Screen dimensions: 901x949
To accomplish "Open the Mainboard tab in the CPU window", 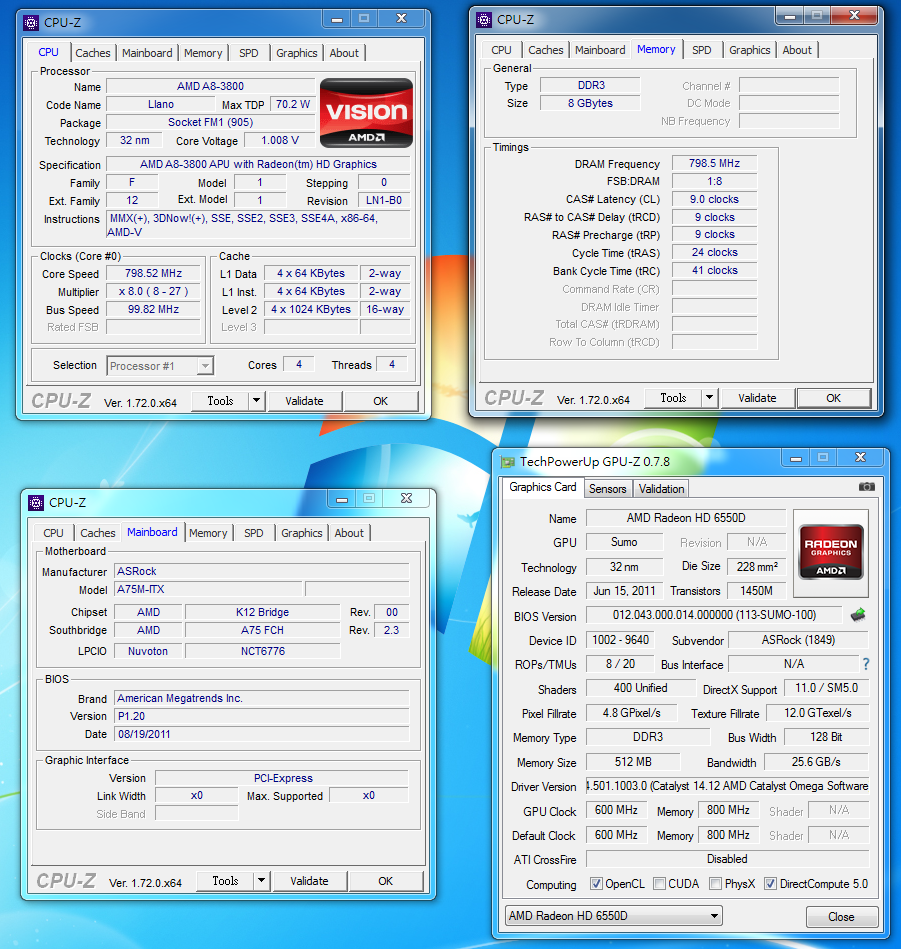I will click(x=147, y=53).
